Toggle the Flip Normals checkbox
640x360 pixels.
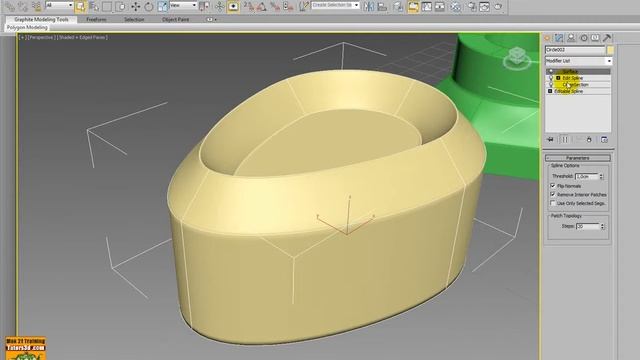(553, 186)
